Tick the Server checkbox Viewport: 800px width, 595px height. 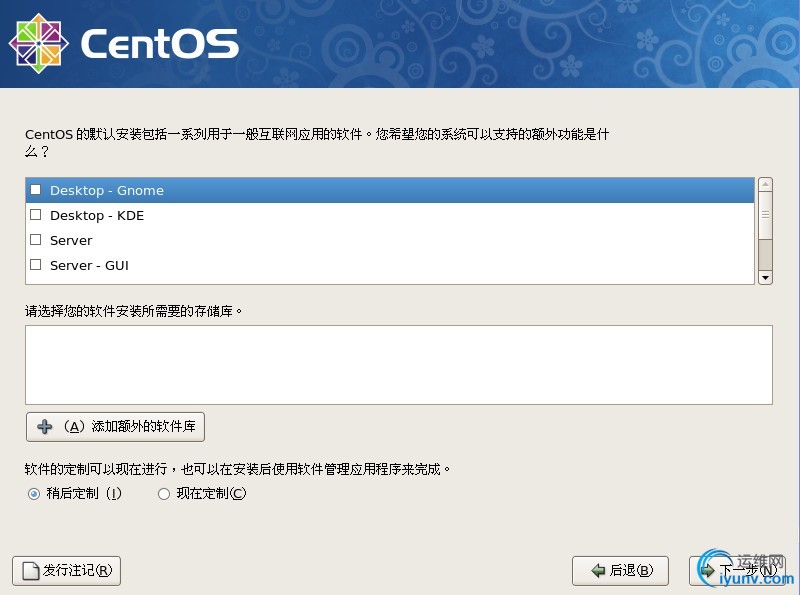point(36,240)
